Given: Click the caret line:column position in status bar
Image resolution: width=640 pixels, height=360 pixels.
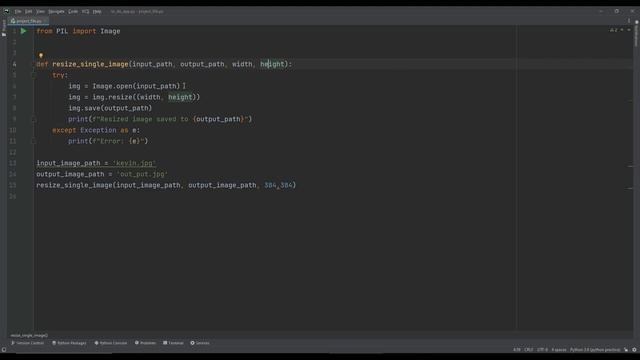Looking at the screenshot, I should [x=517, y=350].
